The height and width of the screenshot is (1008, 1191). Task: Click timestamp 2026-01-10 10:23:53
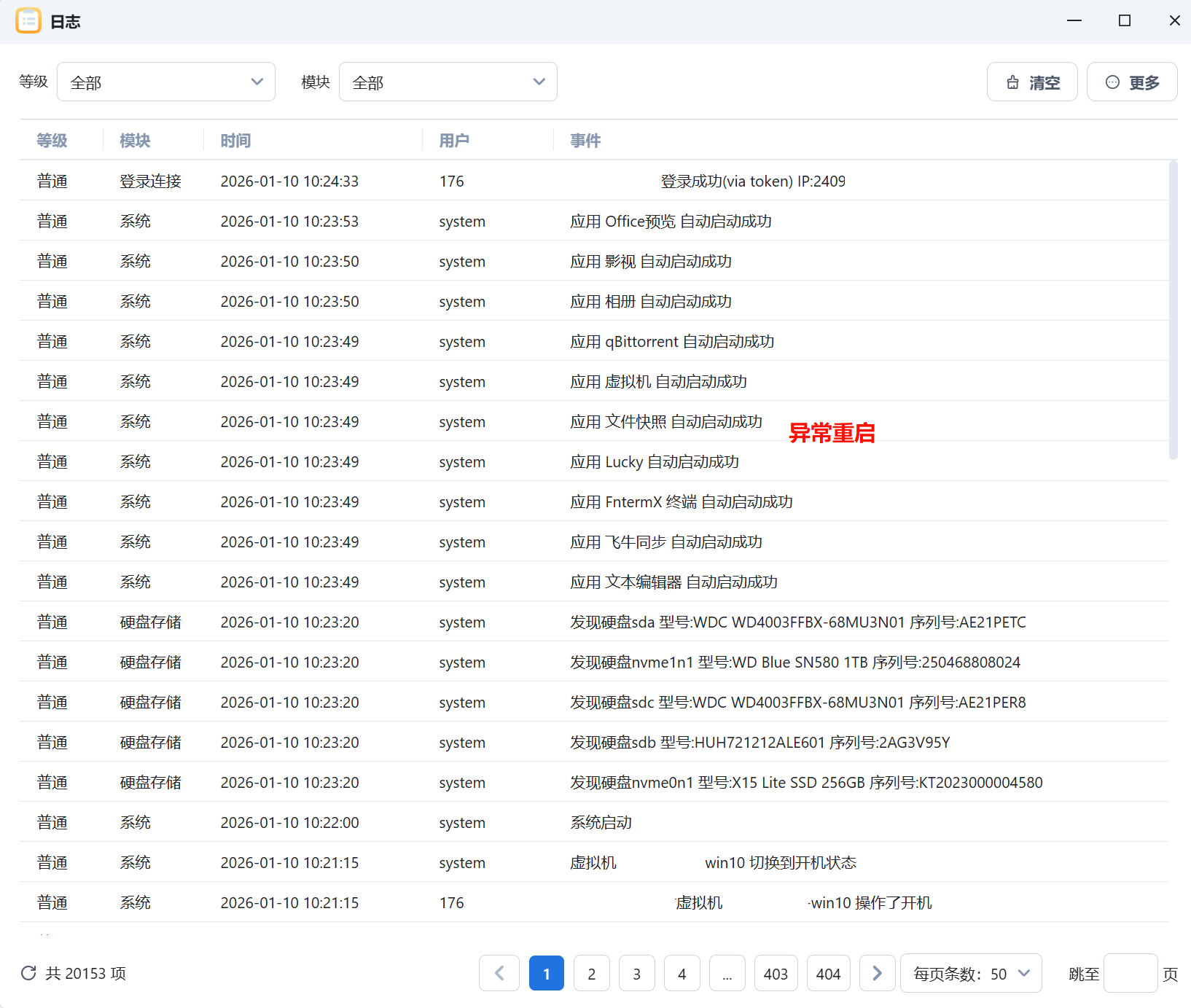[x=289, y=221]
